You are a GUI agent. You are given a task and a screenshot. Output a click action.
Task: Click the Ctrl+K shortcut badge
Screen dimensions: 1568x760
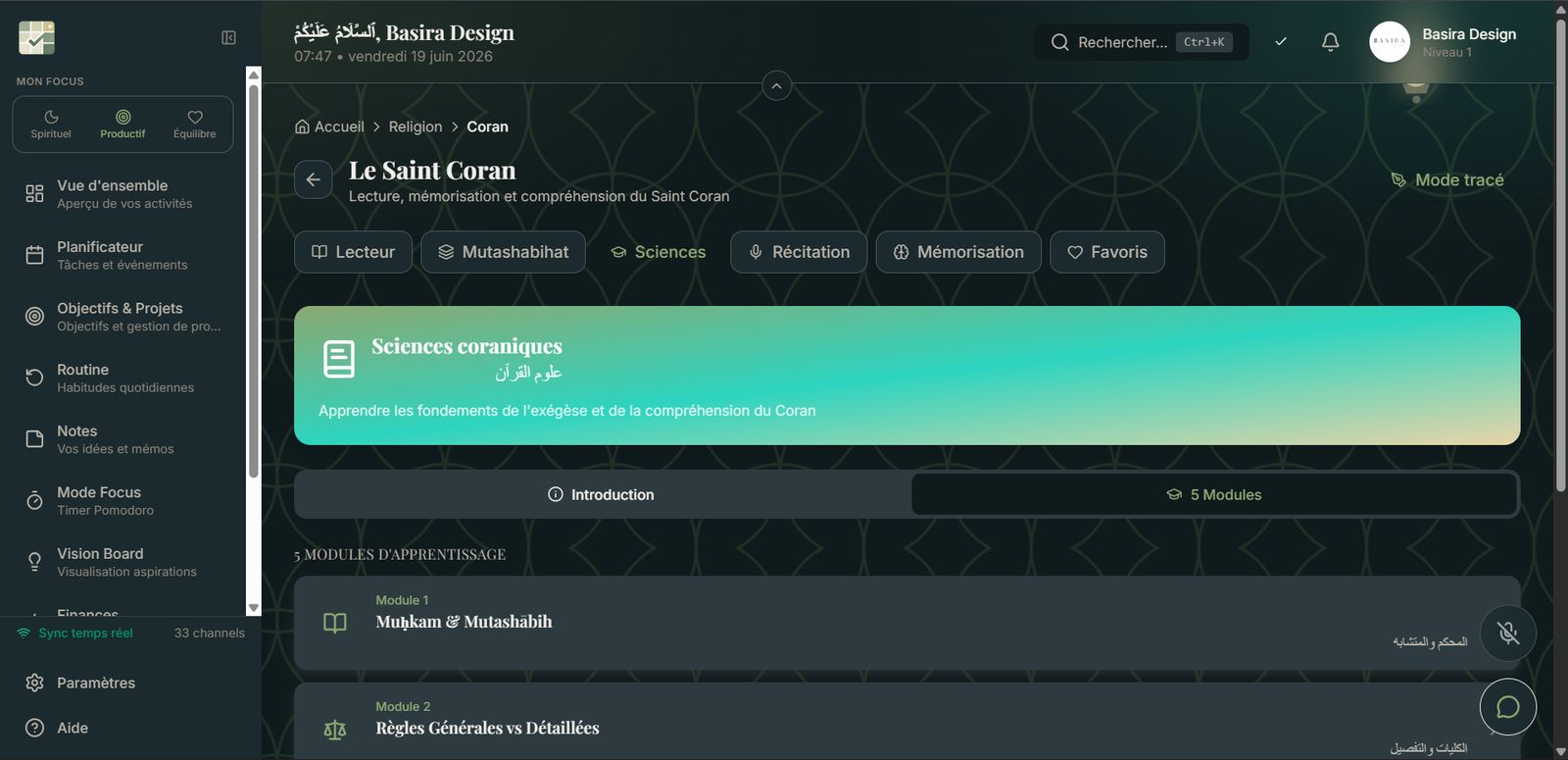(x=1203, y=42)
